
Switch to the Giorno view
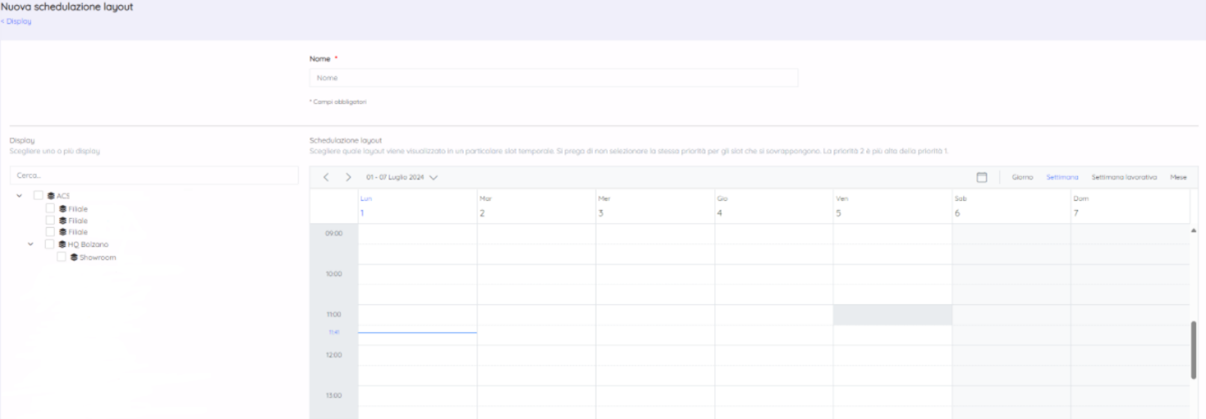coord(1023,177)
